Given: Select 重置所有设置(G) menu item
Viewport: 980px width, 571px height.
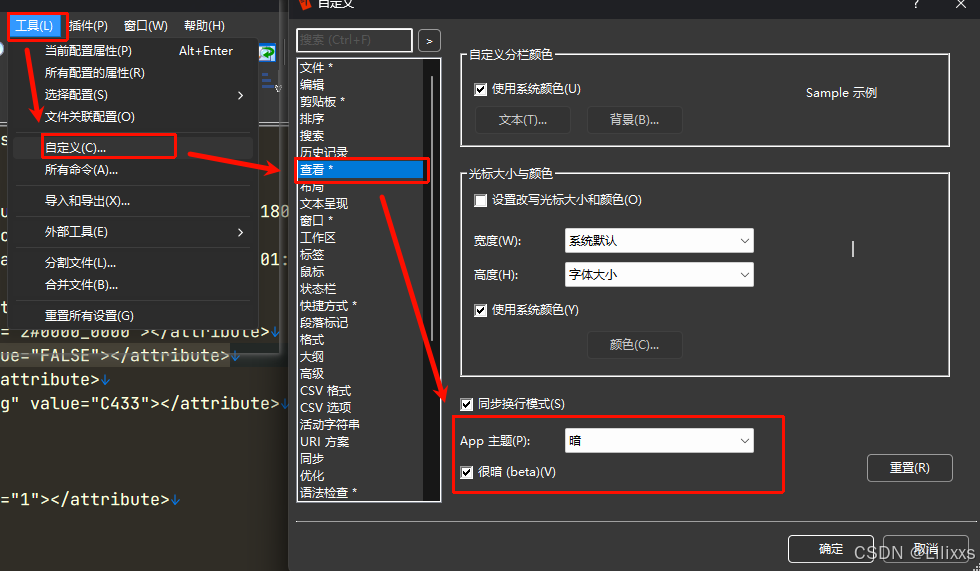Looking at the screenshot, I should click(x=132, y=316).
